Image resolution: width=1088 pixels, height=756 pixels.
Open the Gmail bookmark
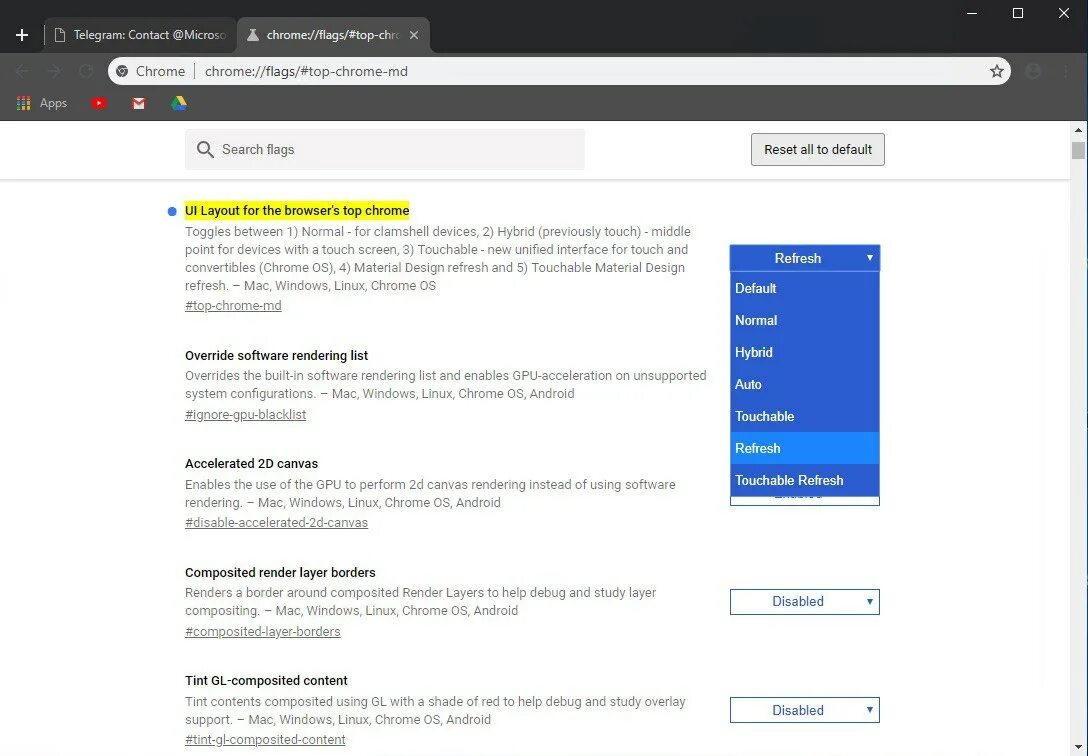click(139, 103)
